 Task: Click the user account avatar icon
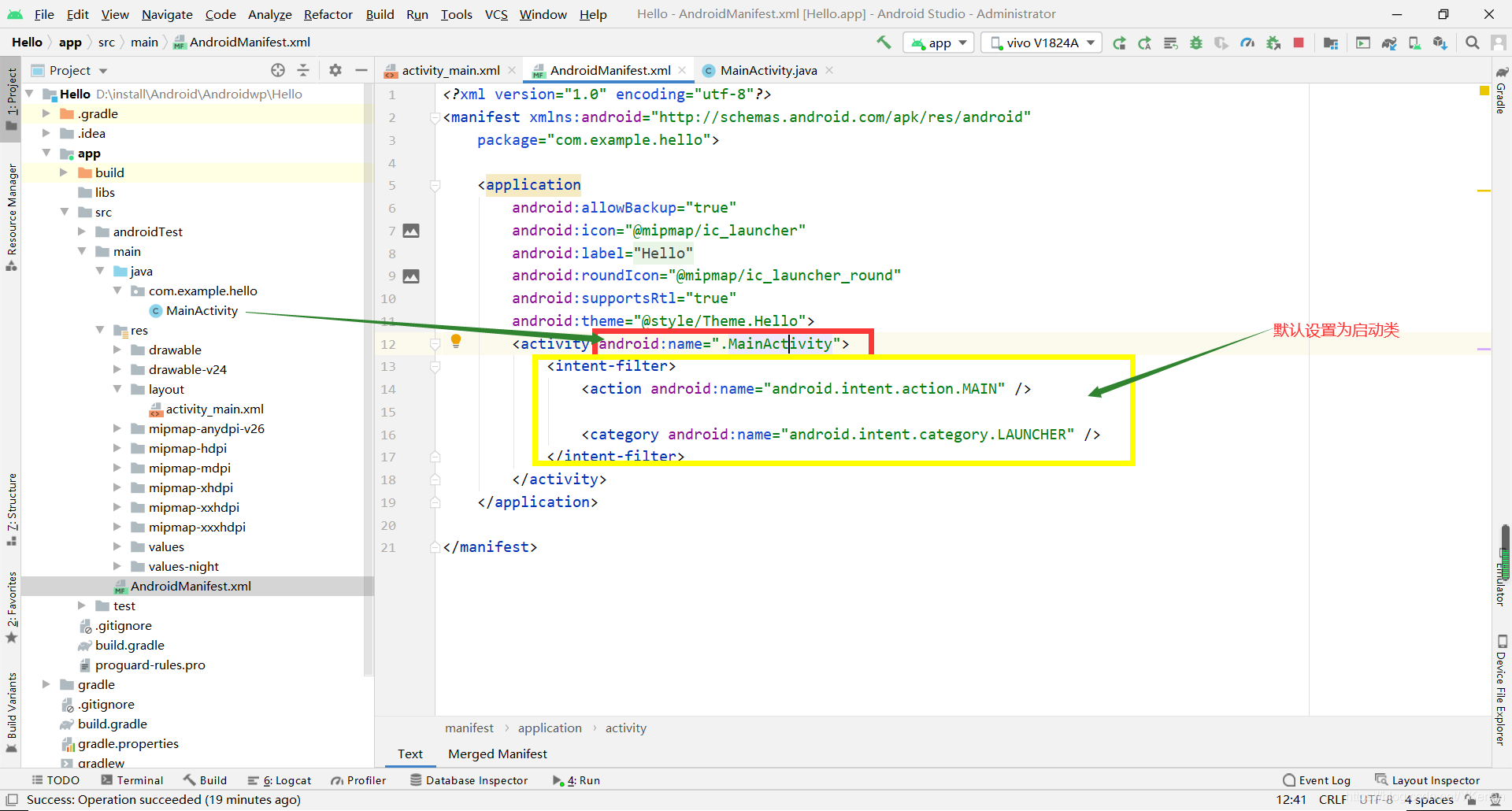point(1498,43)
